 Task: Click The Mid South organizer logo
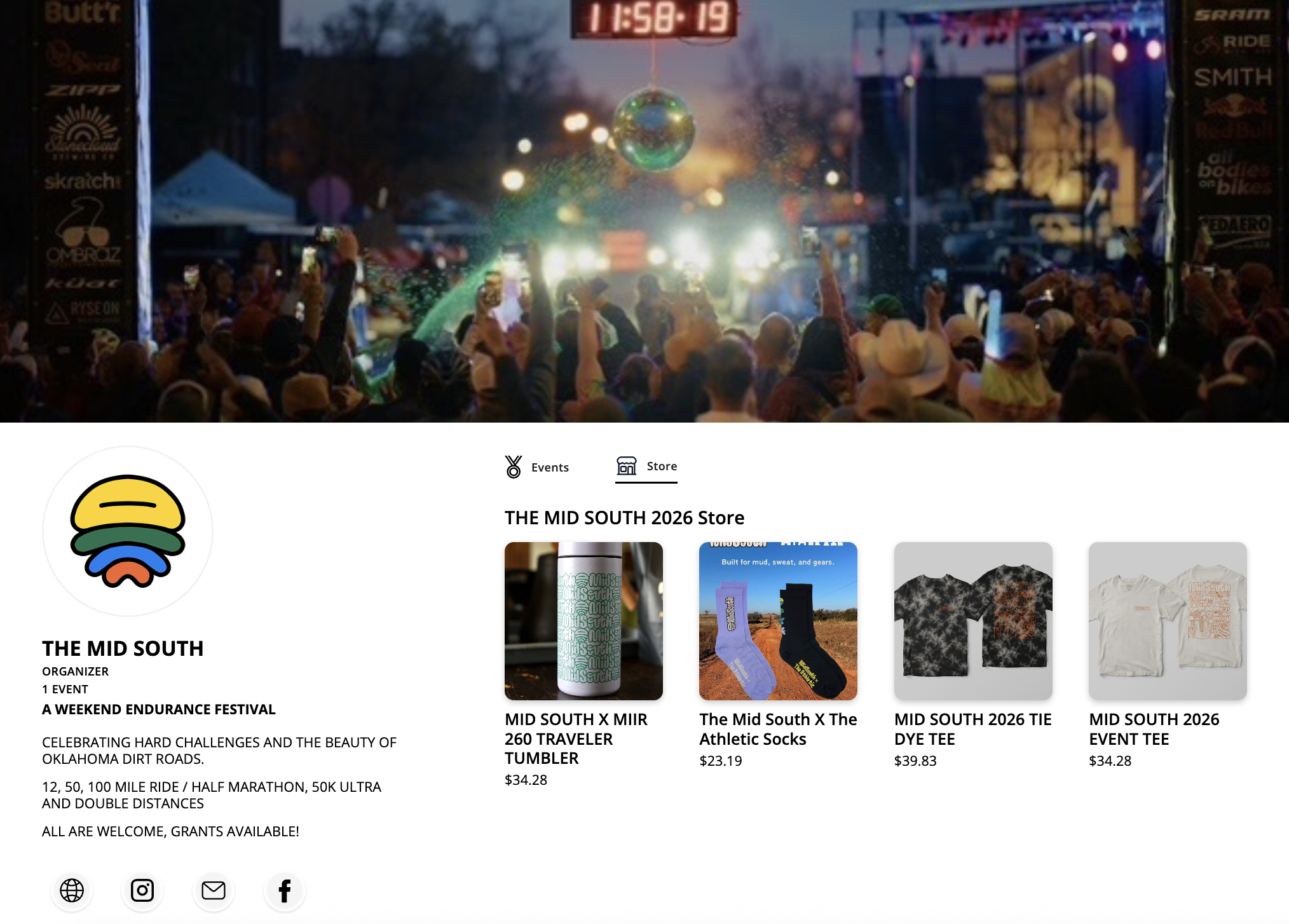point(128,531)
